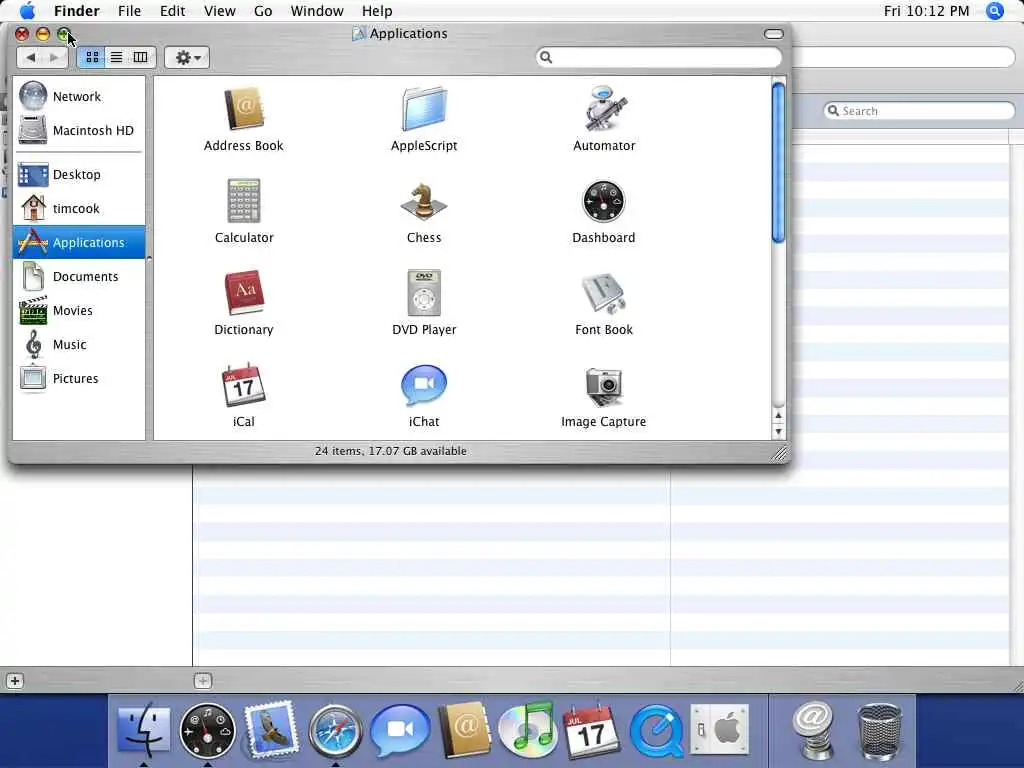This screenshot has height=768, width=1024.
Task: Click the status text "24 items, 17.07 GB available"
Action: click(391, 451)
